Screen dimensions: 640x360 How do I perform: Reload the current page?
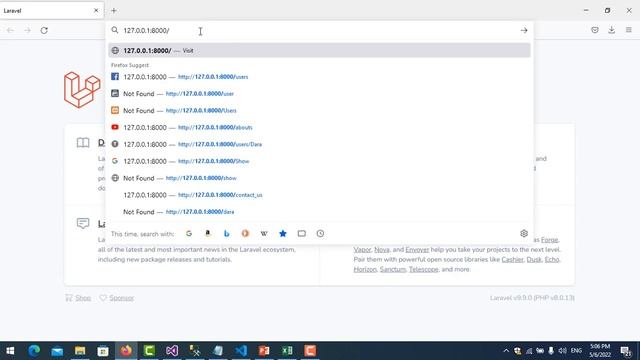click(x=44, y=30)
